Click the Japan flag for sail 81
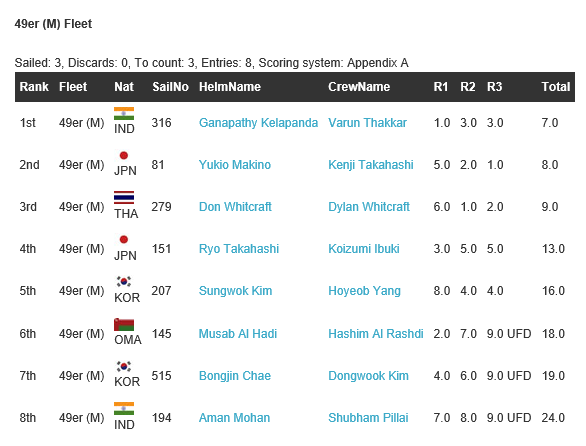This screenshot has height=446, width=586. click(x=124, y=155)
